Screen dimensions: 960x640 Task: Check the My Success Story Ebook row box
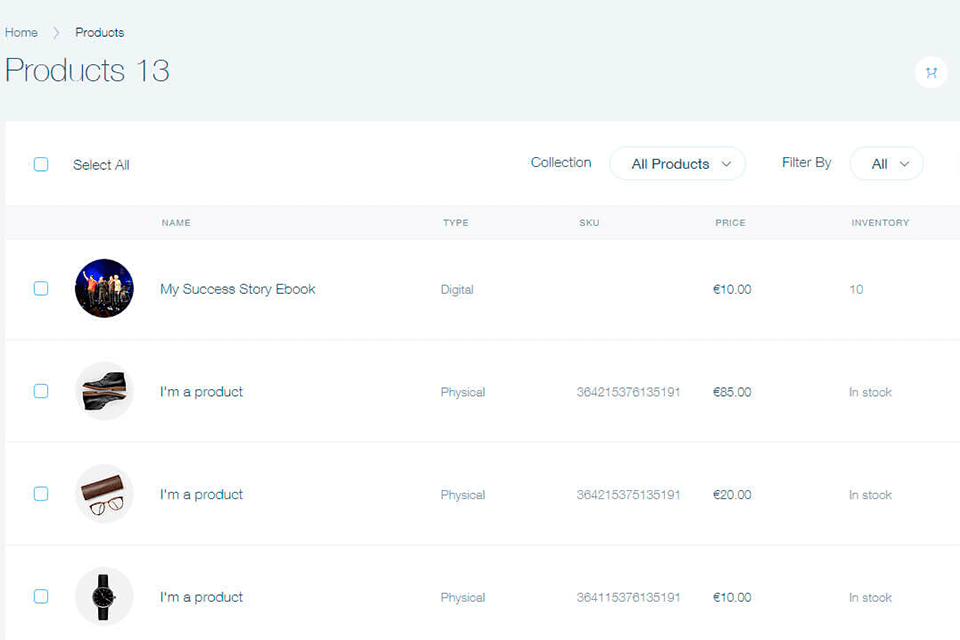(41, 289)
